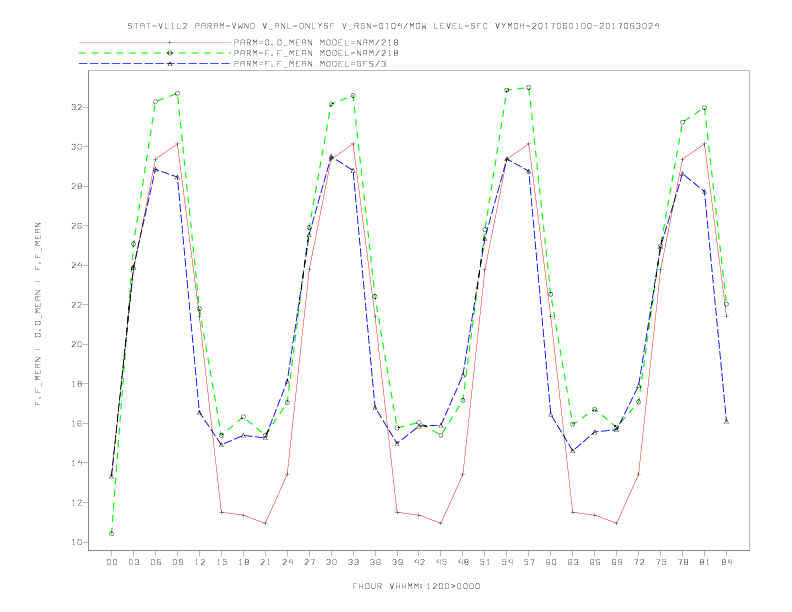The width and height of the screenshot is (792, 612).
Task: Click the vertical y-axis title F.F_MEAN | O.O_MEAN
Action: coord(38,314)
